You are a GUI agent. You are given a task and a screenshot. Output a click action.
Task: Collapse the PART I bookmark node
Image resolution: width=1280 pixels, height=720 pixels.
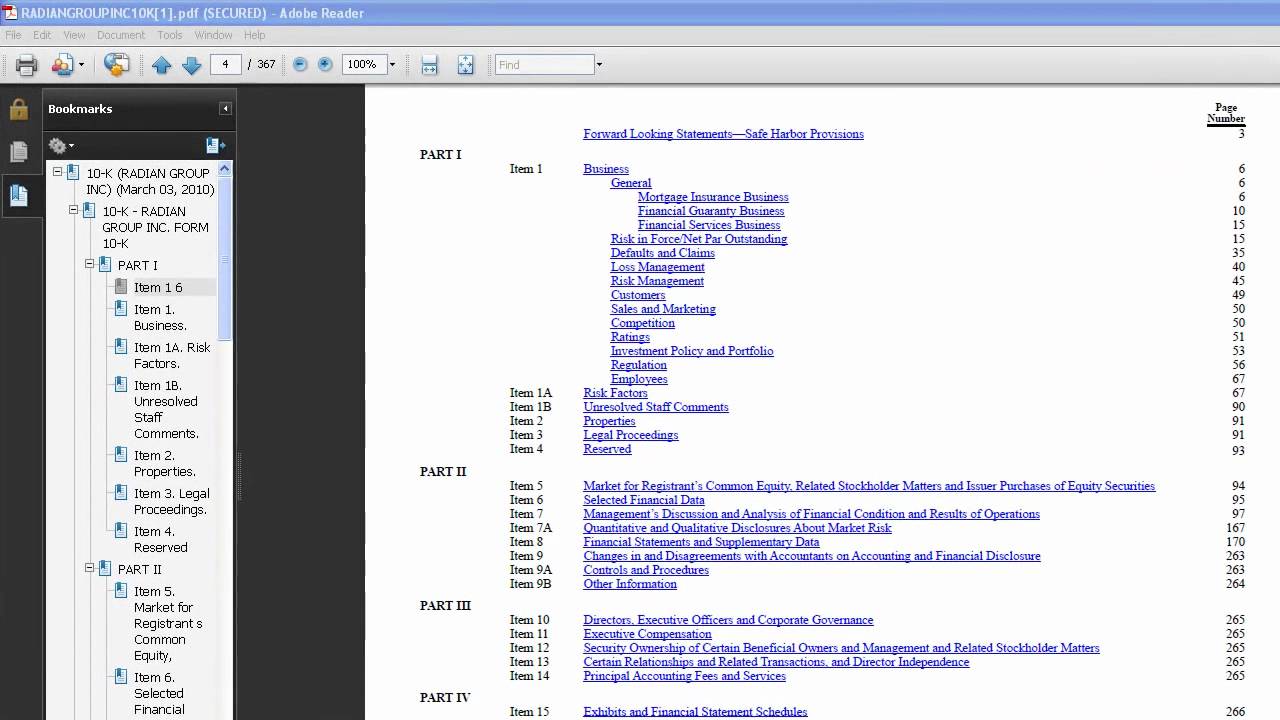[x=89, y=264]
